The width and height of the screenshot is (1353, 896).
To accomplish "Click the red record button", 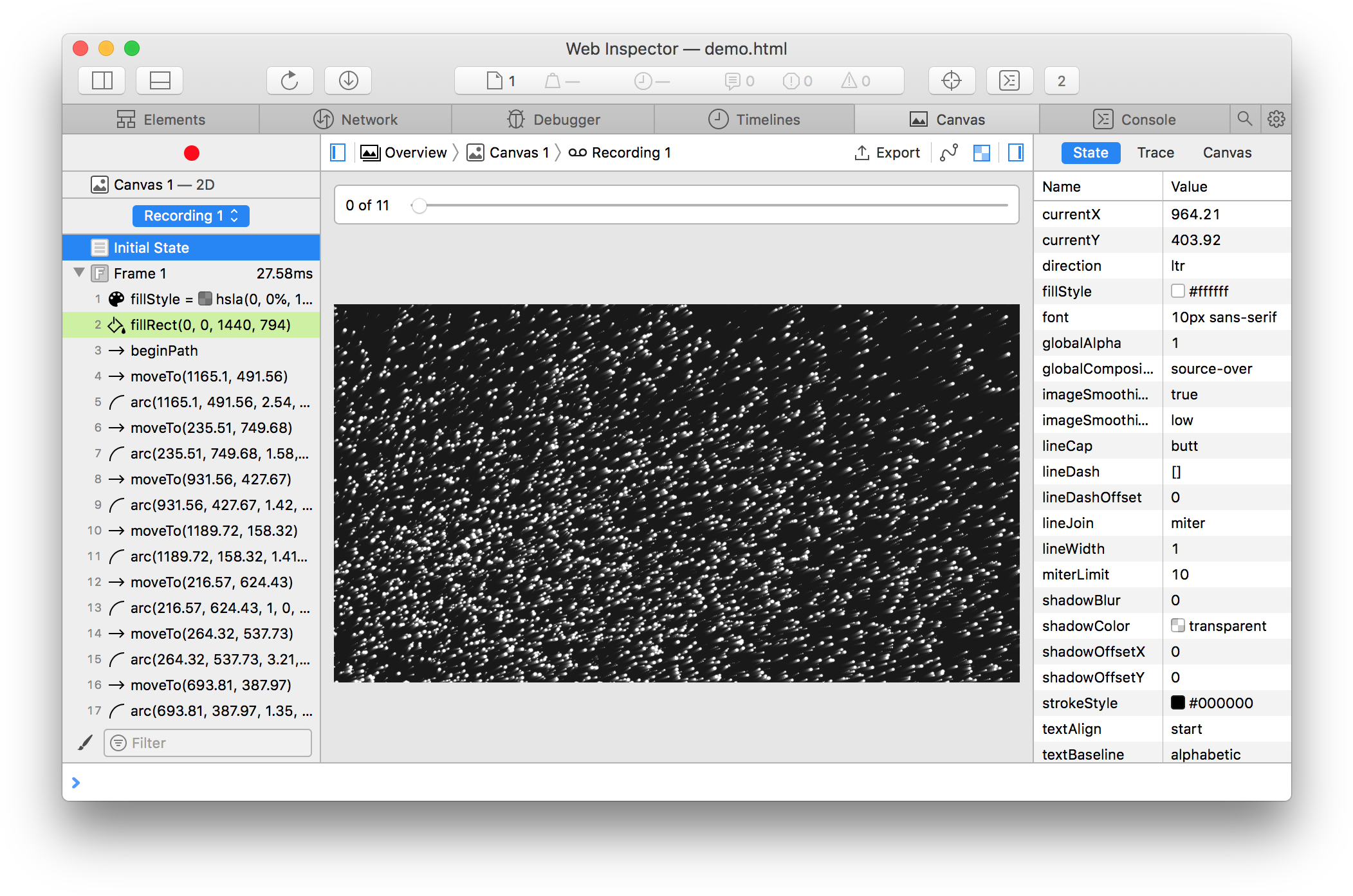I will coord(191,153).
